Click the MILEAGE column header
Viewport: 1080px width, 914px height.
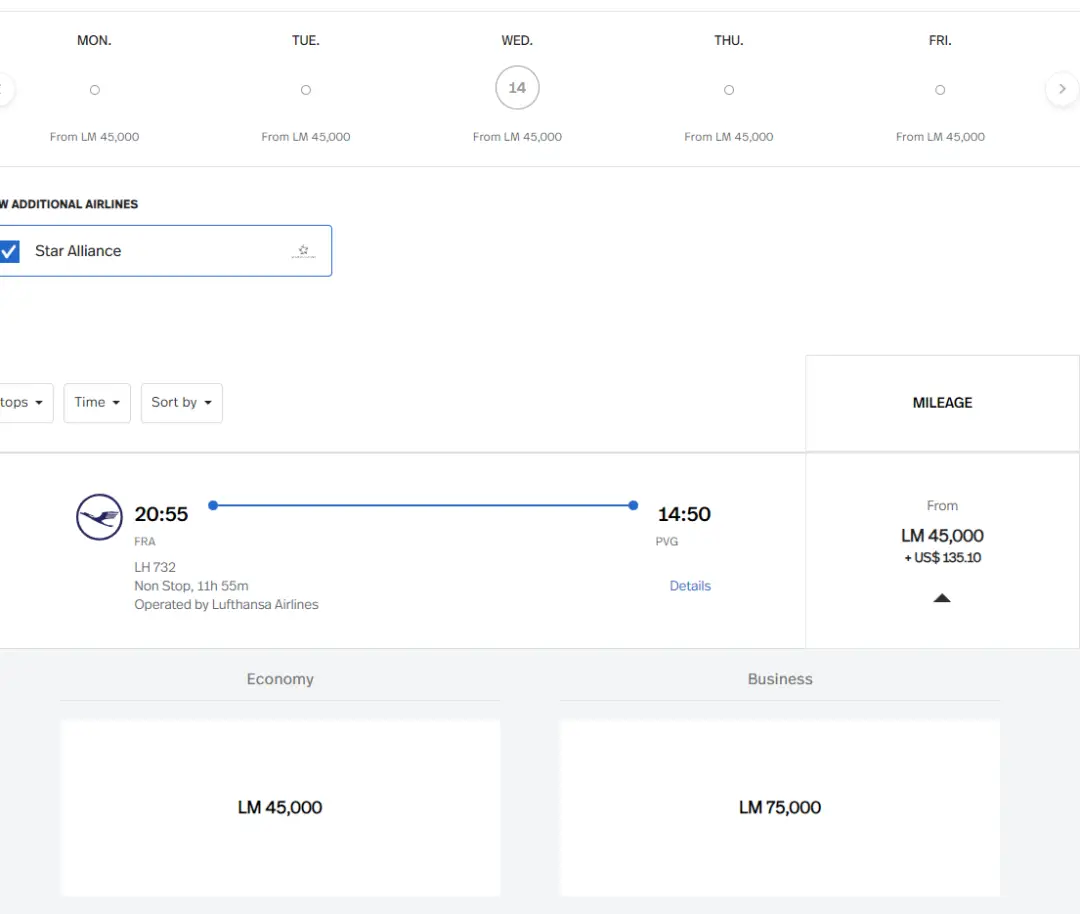[942, 403]
